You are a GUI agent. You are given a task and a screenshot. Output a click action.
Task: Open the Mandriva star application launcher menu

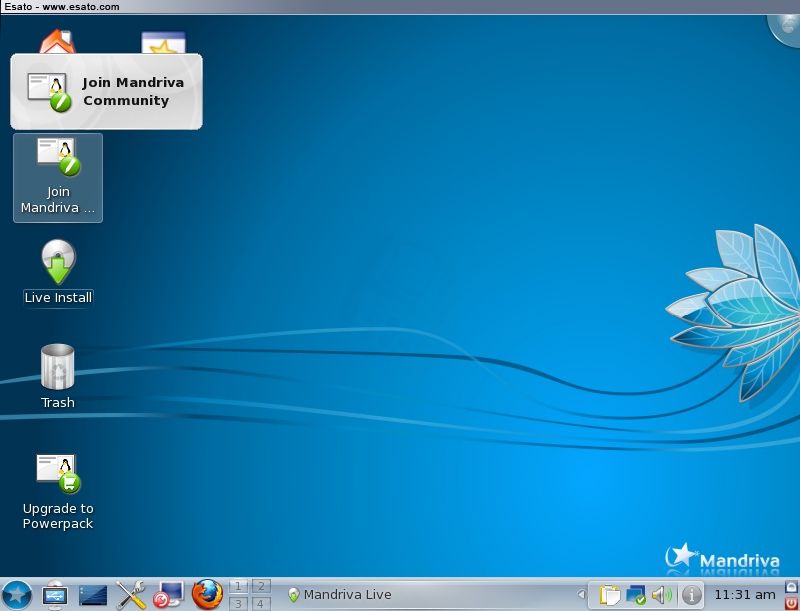point(17,595)
